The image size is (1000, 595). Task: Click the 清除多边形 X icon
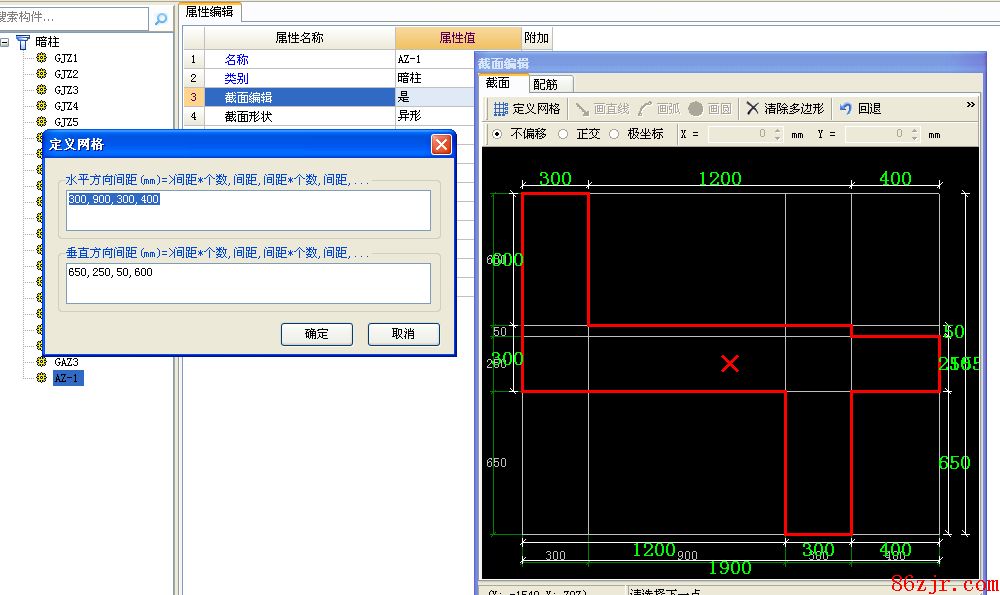point(753,108)
